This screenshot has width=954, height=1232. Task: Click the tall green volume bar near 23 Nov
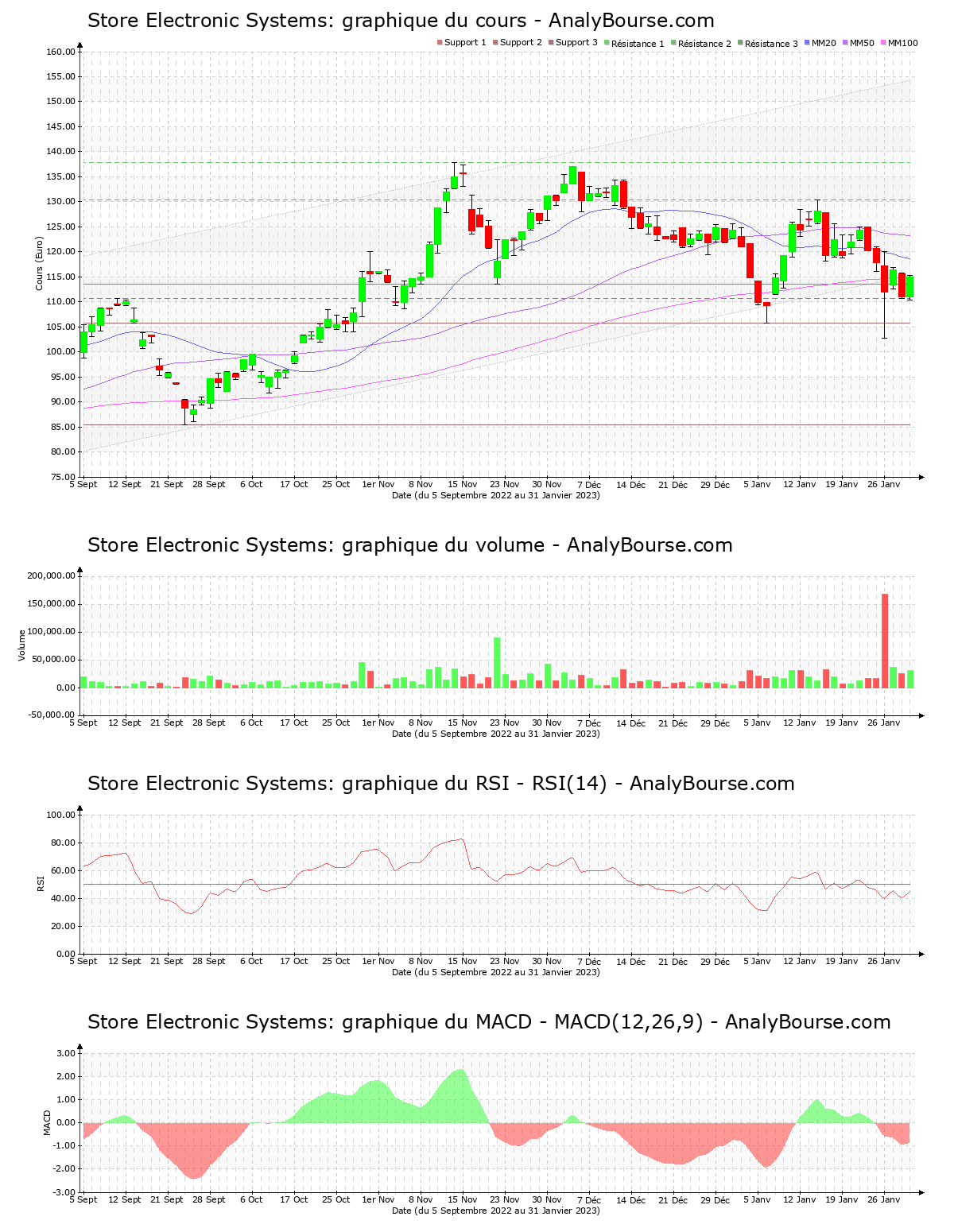pos(497,662)
